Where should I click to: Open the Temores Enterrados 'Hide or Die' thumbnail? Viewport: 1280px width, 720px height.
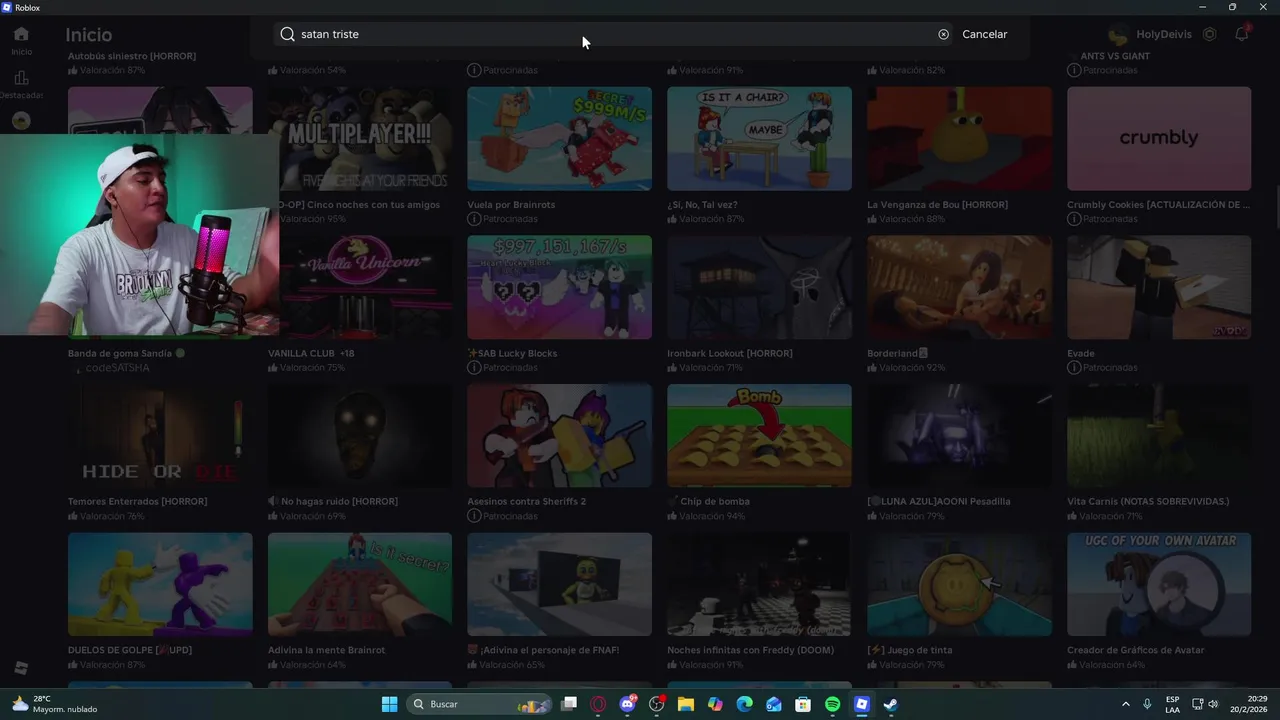coord(160,436)
